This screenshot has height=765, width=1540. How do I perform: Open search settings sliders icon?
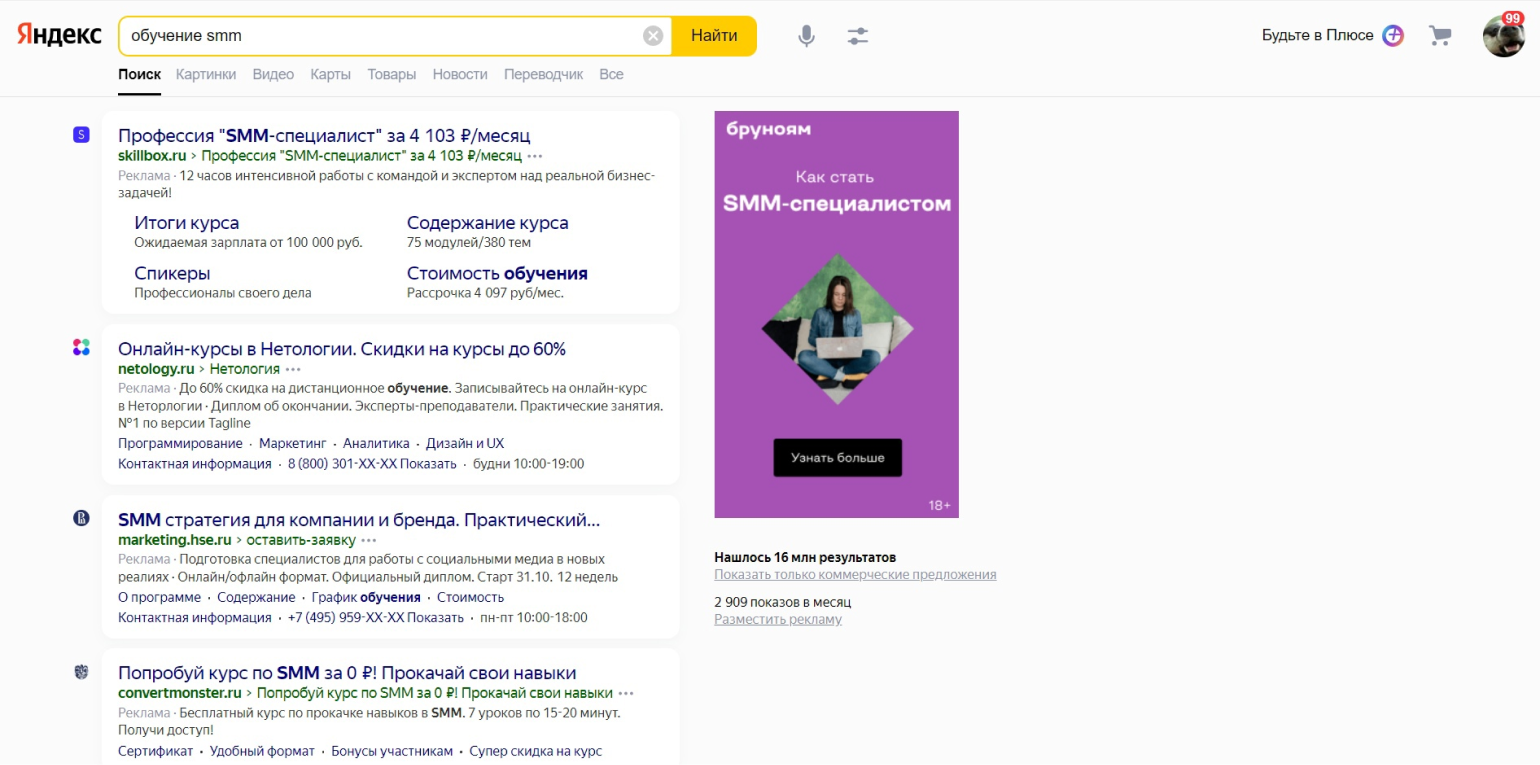click(x=858, y=36)
